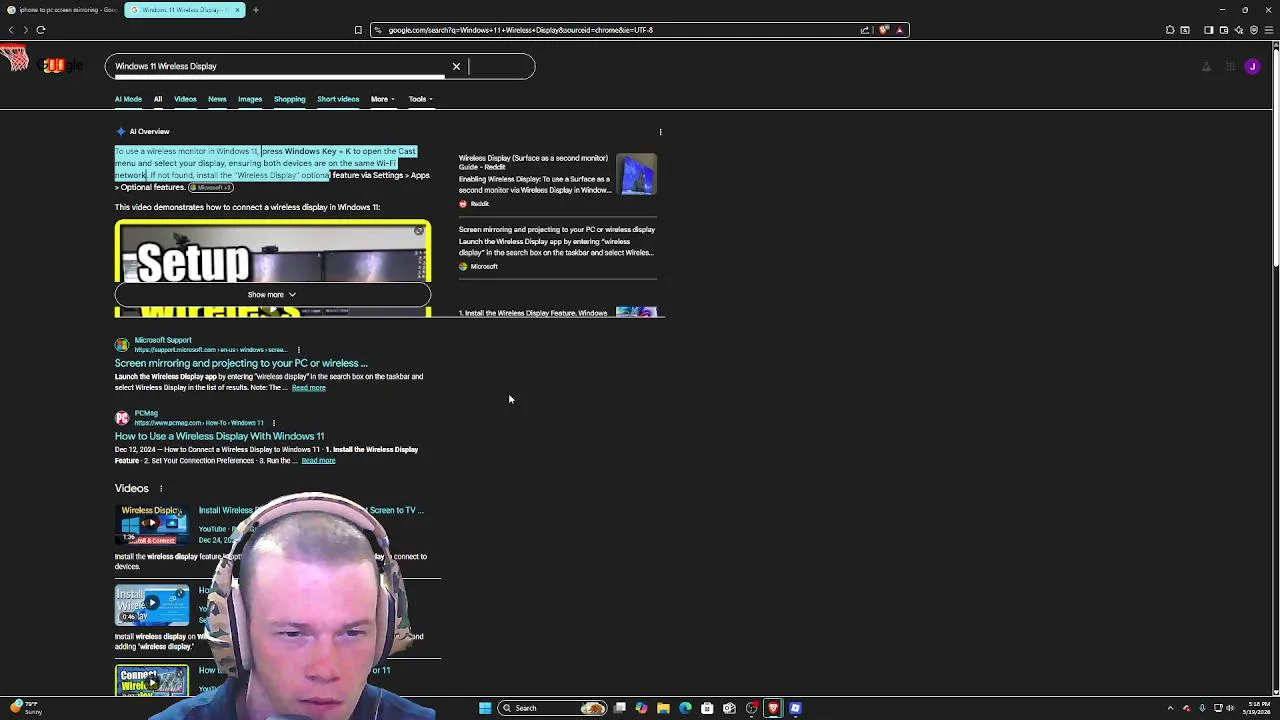Show hidden system tray icons chevron

1170,708
